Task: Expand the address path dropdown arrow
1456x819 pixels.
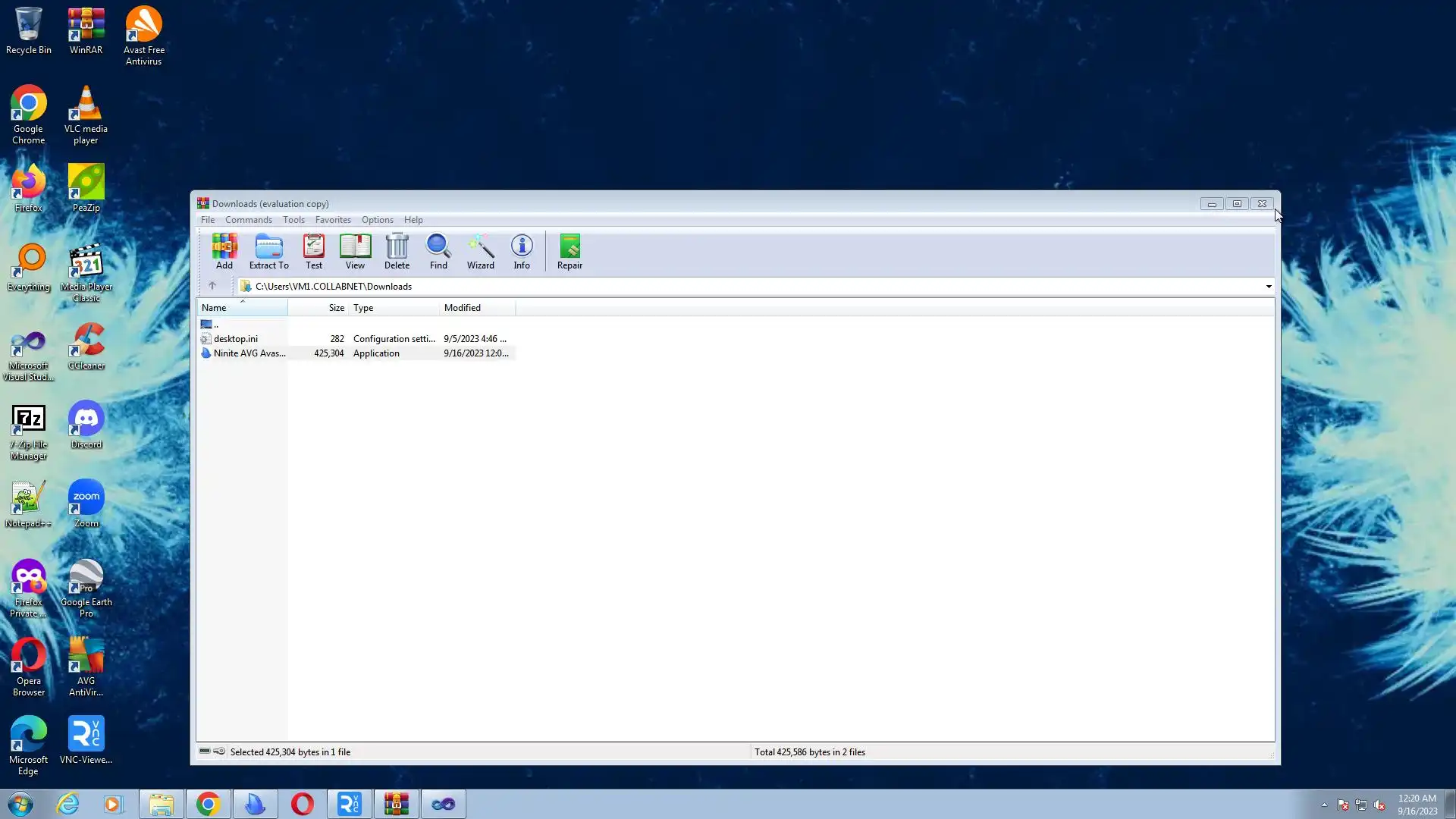Action: [x=1268, y=287]
